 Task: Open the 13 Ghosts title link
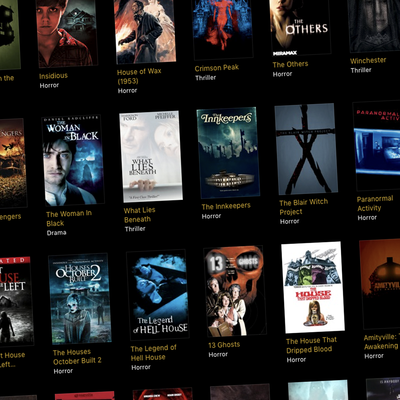point(224,345)
